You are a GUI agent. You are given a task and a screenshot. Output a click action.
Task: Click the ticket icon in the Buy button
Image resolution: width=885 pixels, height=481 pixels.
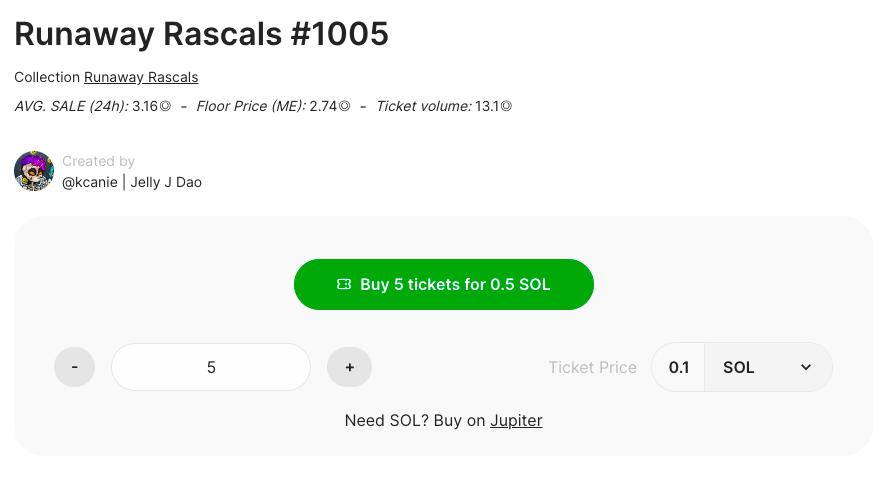click(344, 285)
